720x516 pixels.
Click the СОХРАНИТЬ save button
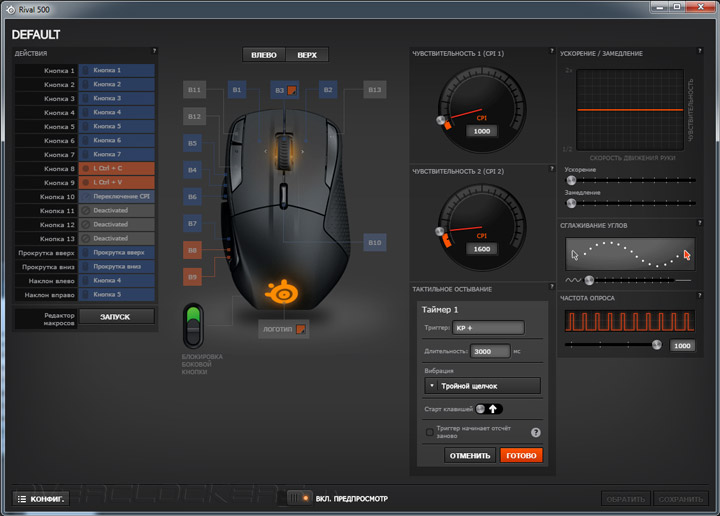(x=681, y=499)
